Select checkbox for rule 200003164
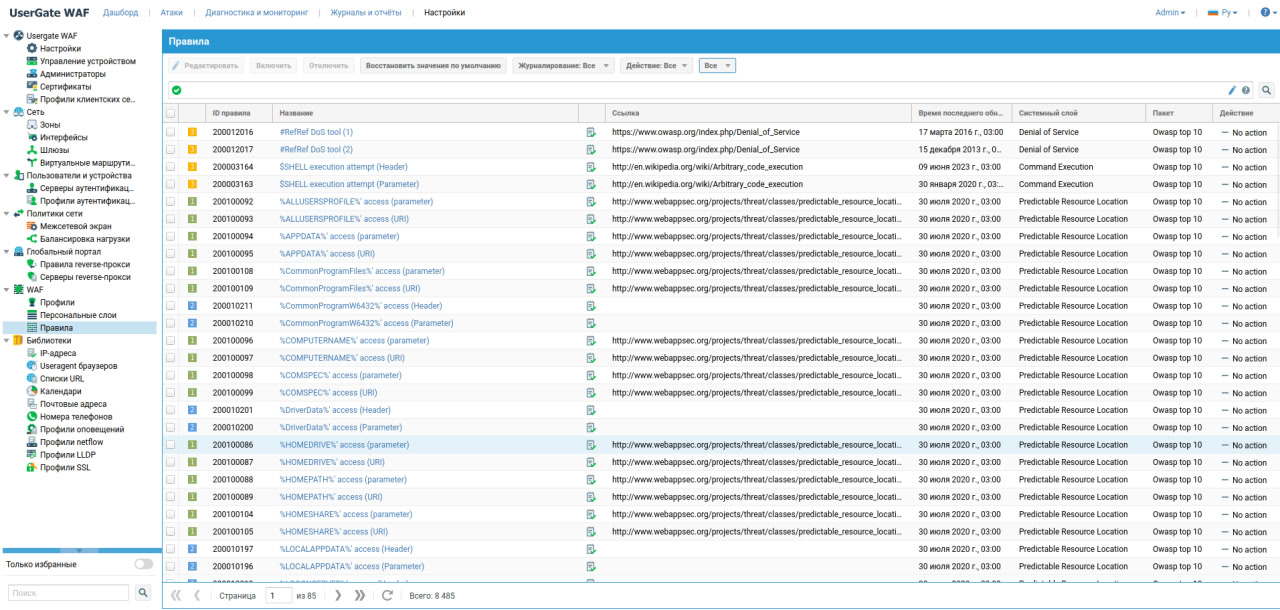Screen dimensions: 1280x610 [x=171, y=167]
